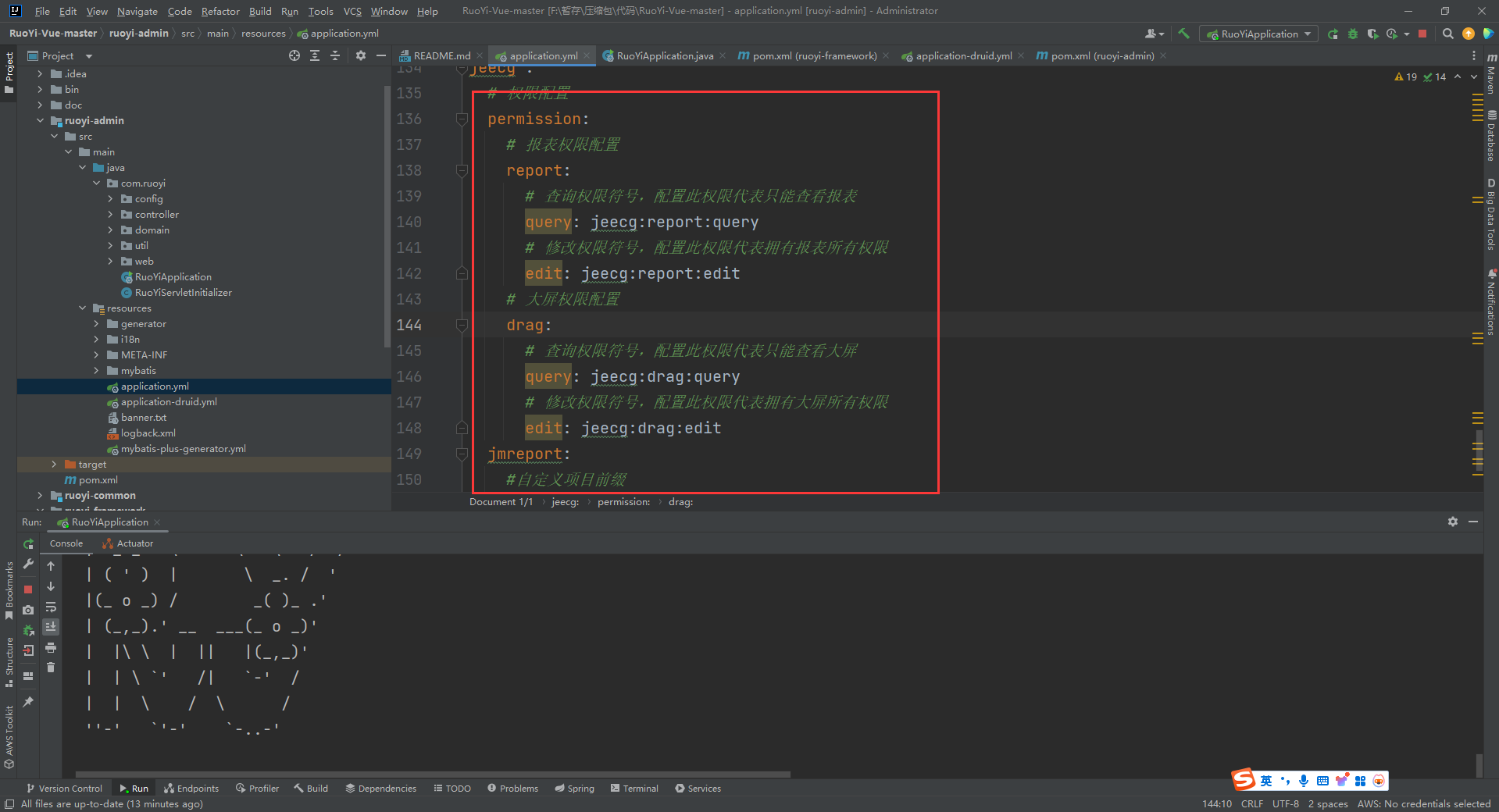Collapse the ruoyi-admin module node
Screen dimensions: 1499x812
tap(40, 120)
